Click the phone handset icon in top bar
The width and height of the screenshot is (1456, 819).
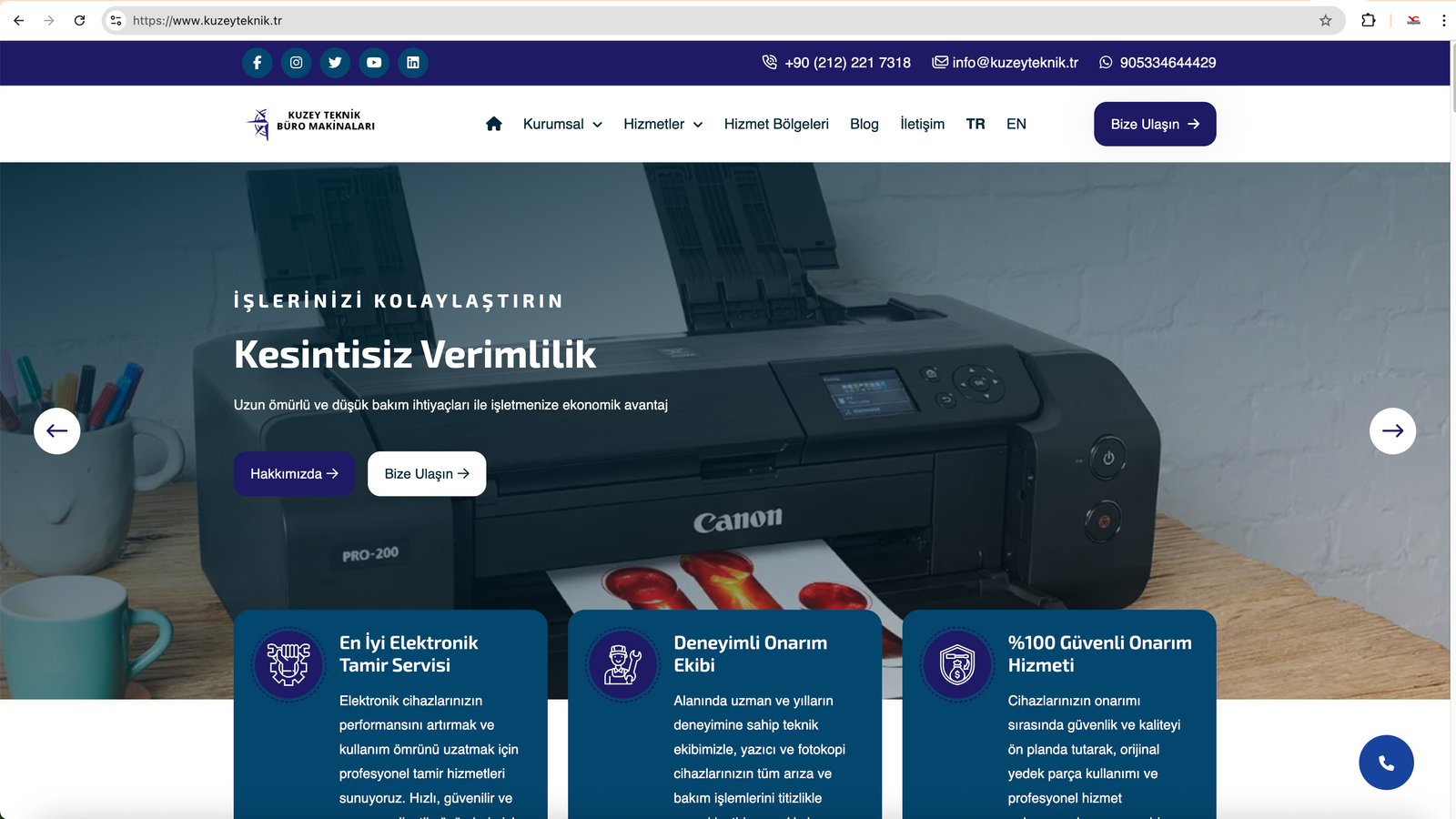pos(770,62)
